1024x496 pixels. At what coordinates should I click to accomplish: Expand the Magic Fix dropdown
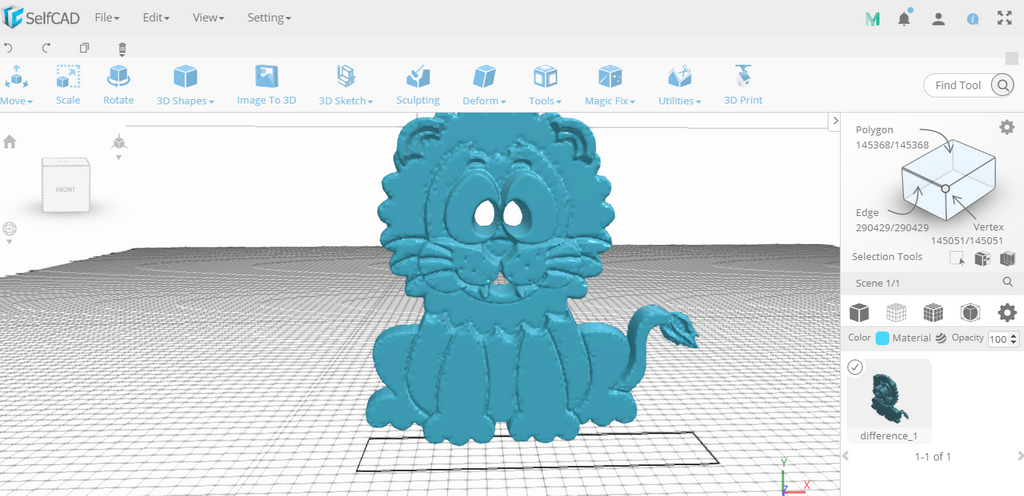[610, 85]
